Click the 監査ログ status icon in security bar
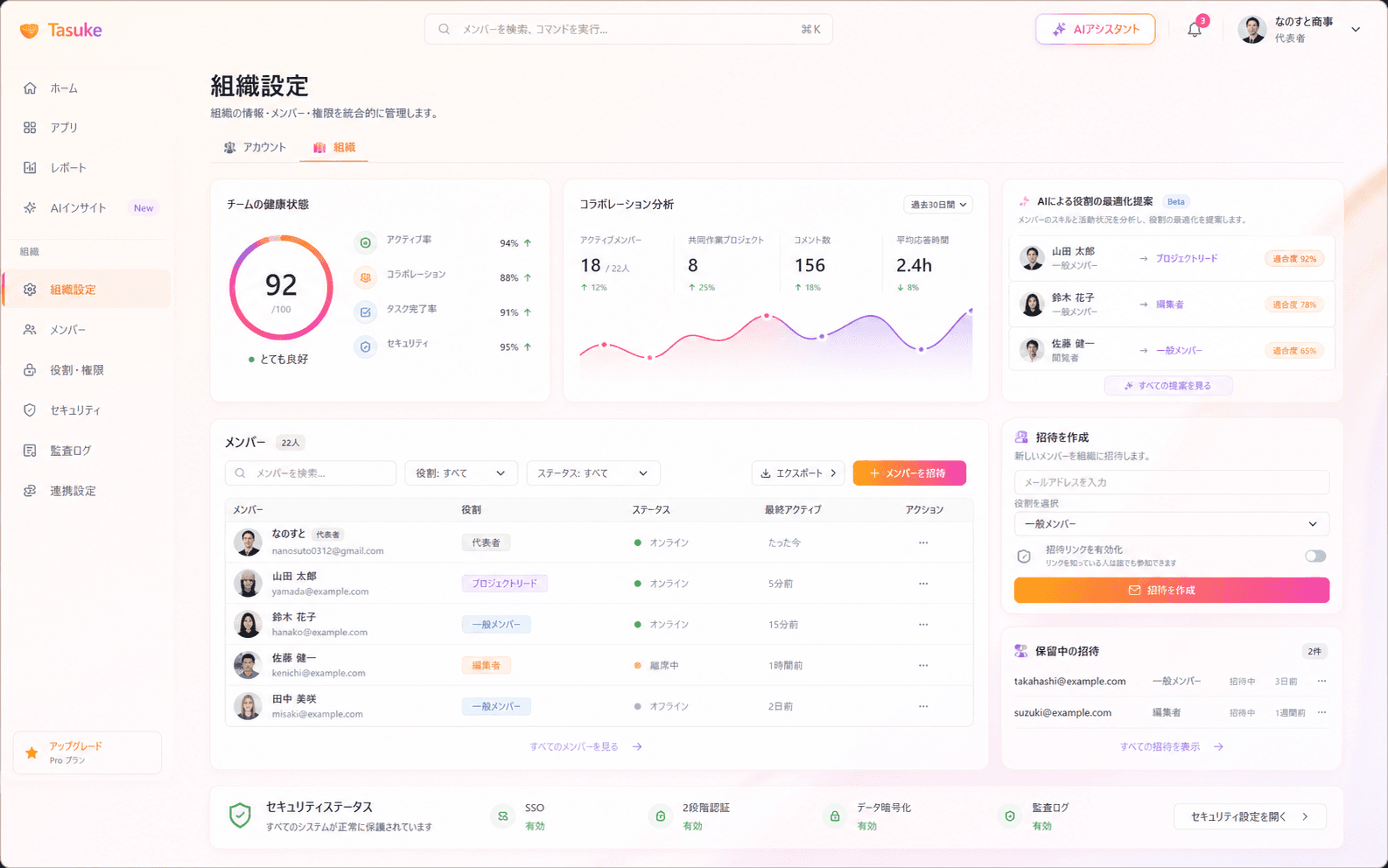 [1010, 816]
